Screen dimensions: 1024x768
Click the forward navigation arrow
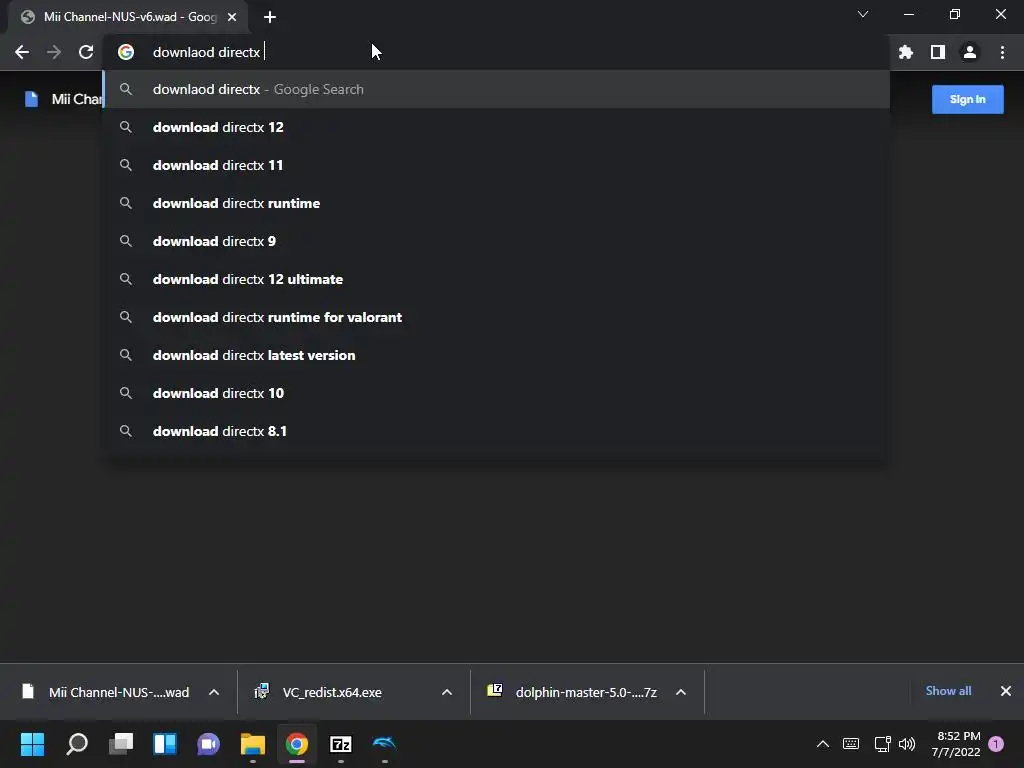pos(54,52)
